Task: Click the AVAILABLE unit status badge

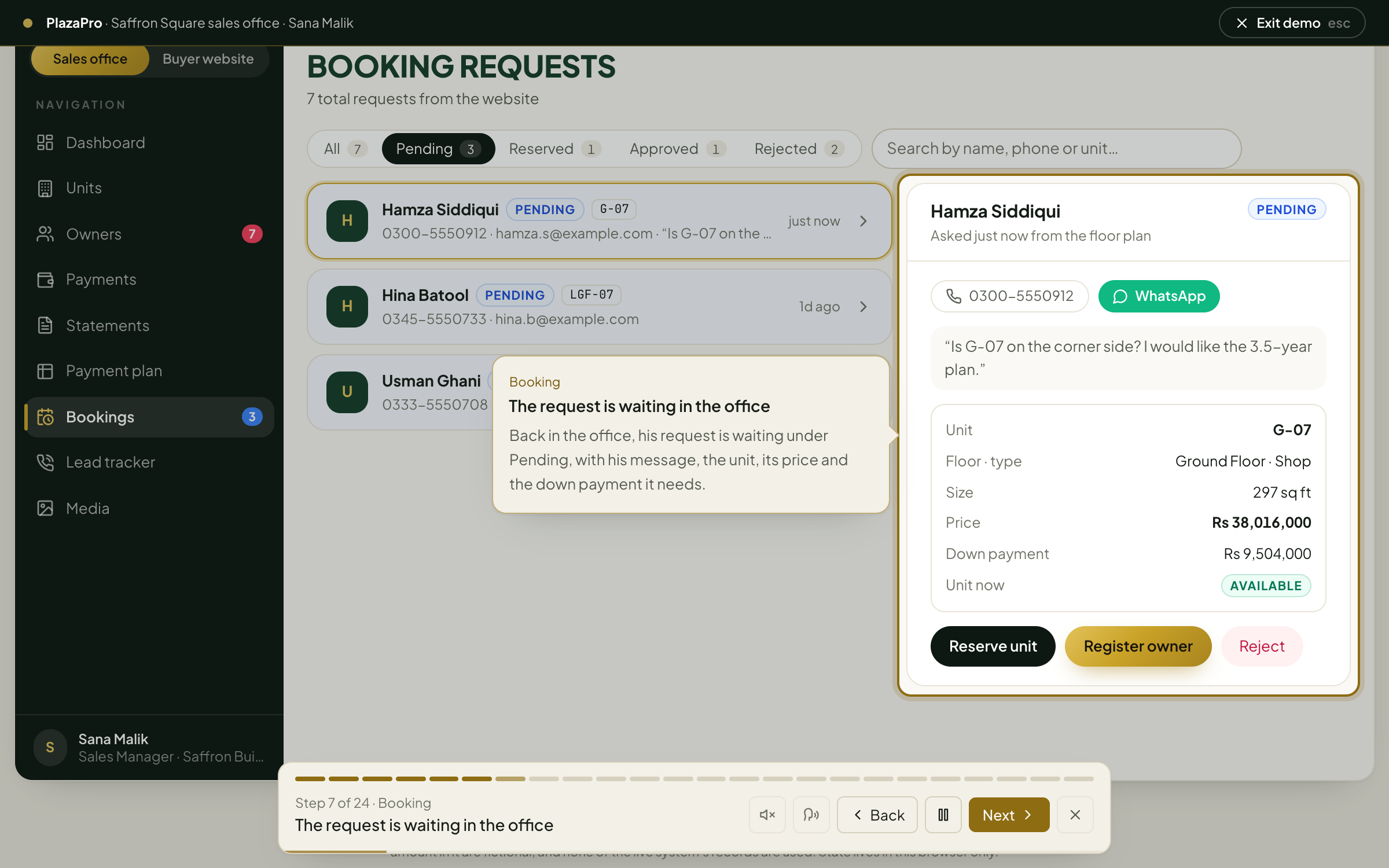Action: [1266, 586]
